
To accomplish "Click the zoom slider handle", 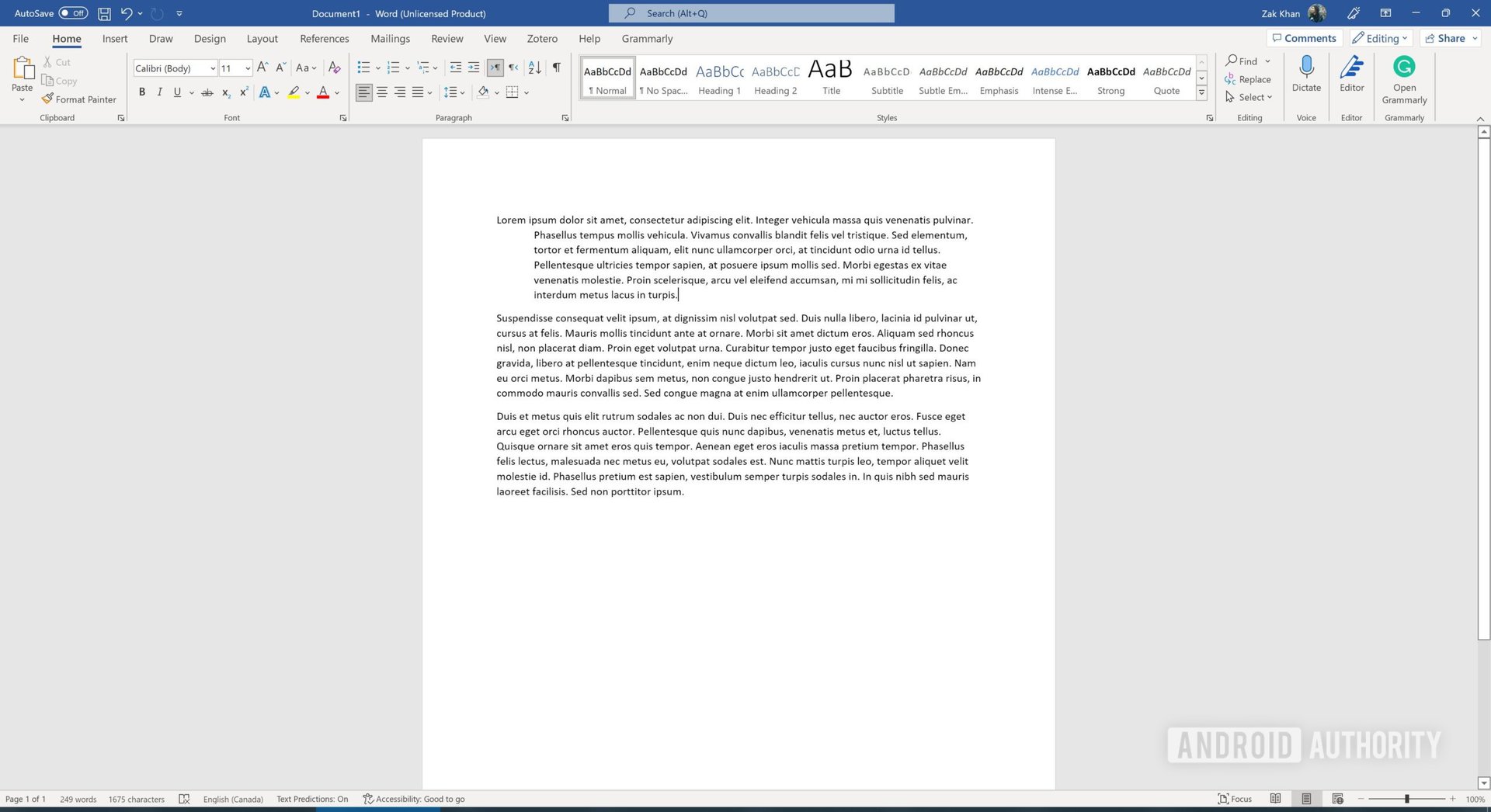I will tap(1406, 799).
